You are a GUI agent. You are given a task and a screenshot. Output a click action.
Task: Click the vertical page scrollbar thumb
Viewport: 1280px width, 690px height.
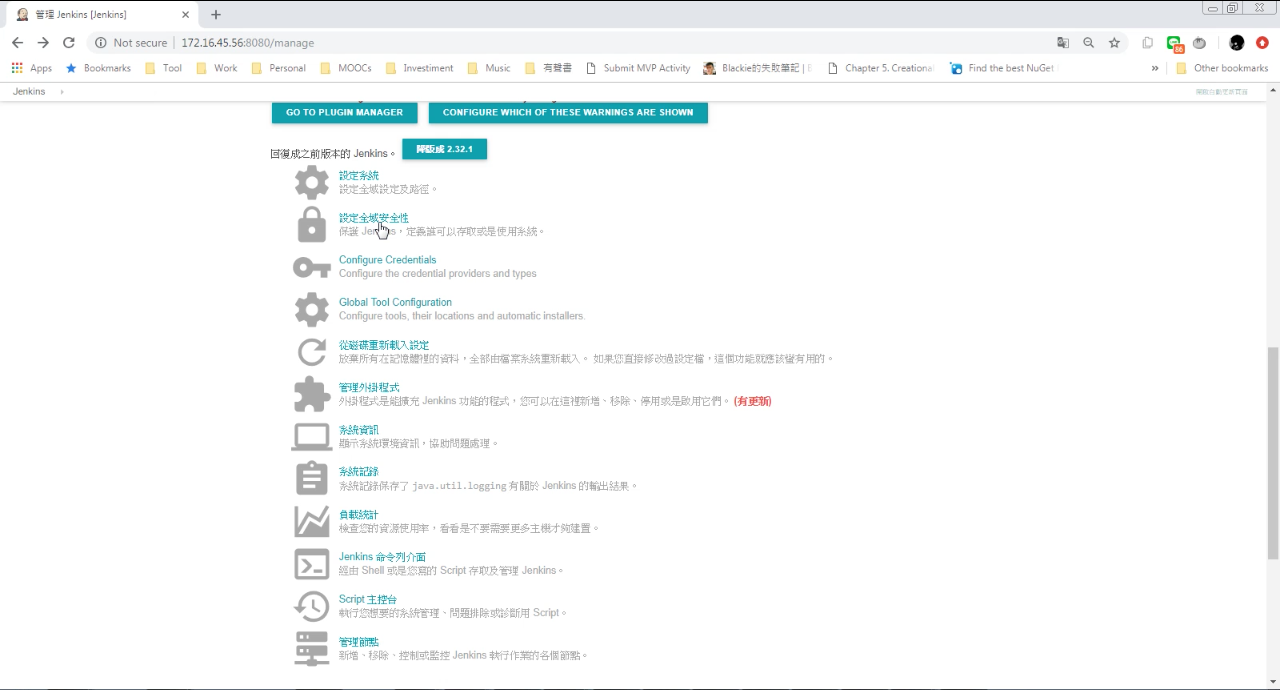pyautogui.click(x=1272, y=453)
